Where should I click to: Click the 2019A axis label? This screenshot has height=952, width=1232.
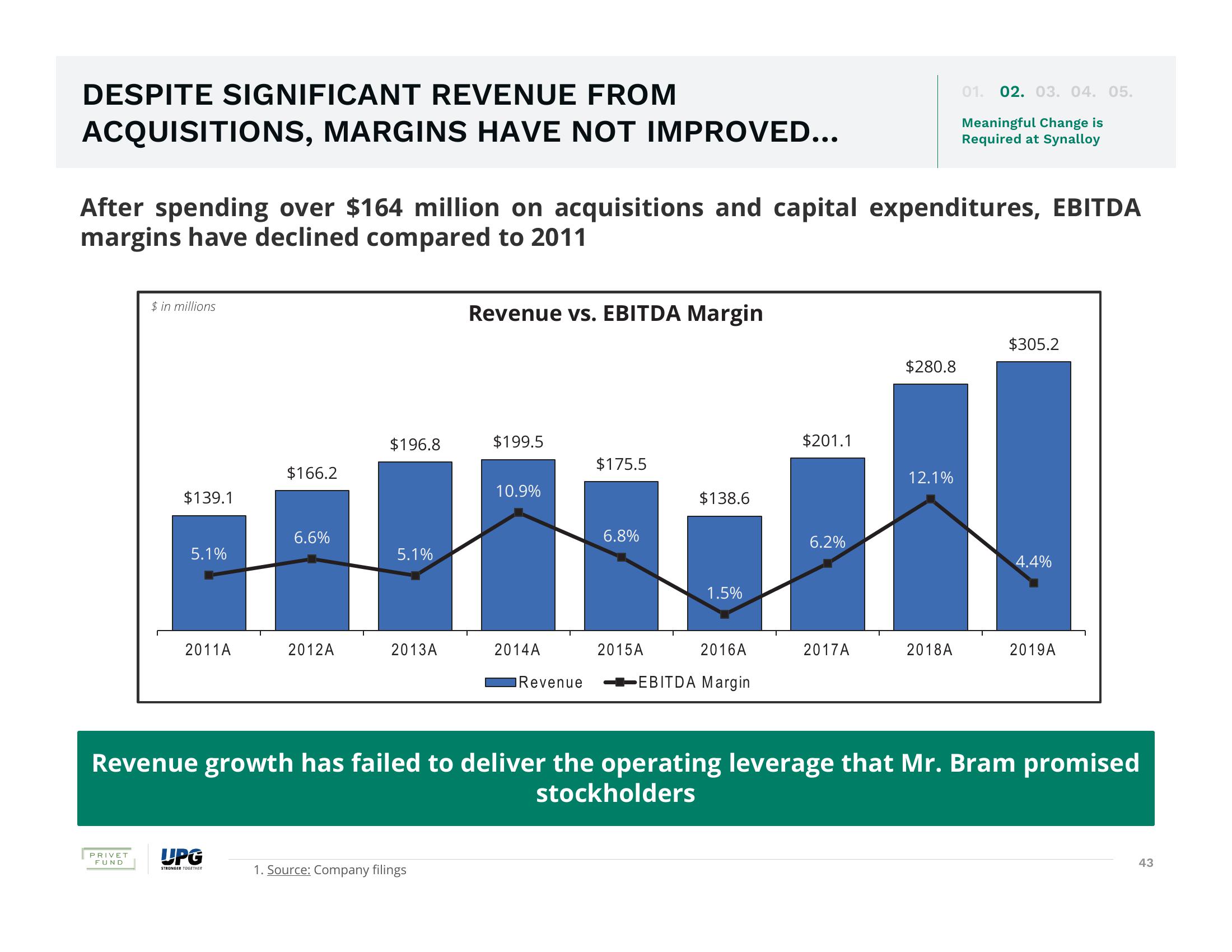click(1033, 650)
